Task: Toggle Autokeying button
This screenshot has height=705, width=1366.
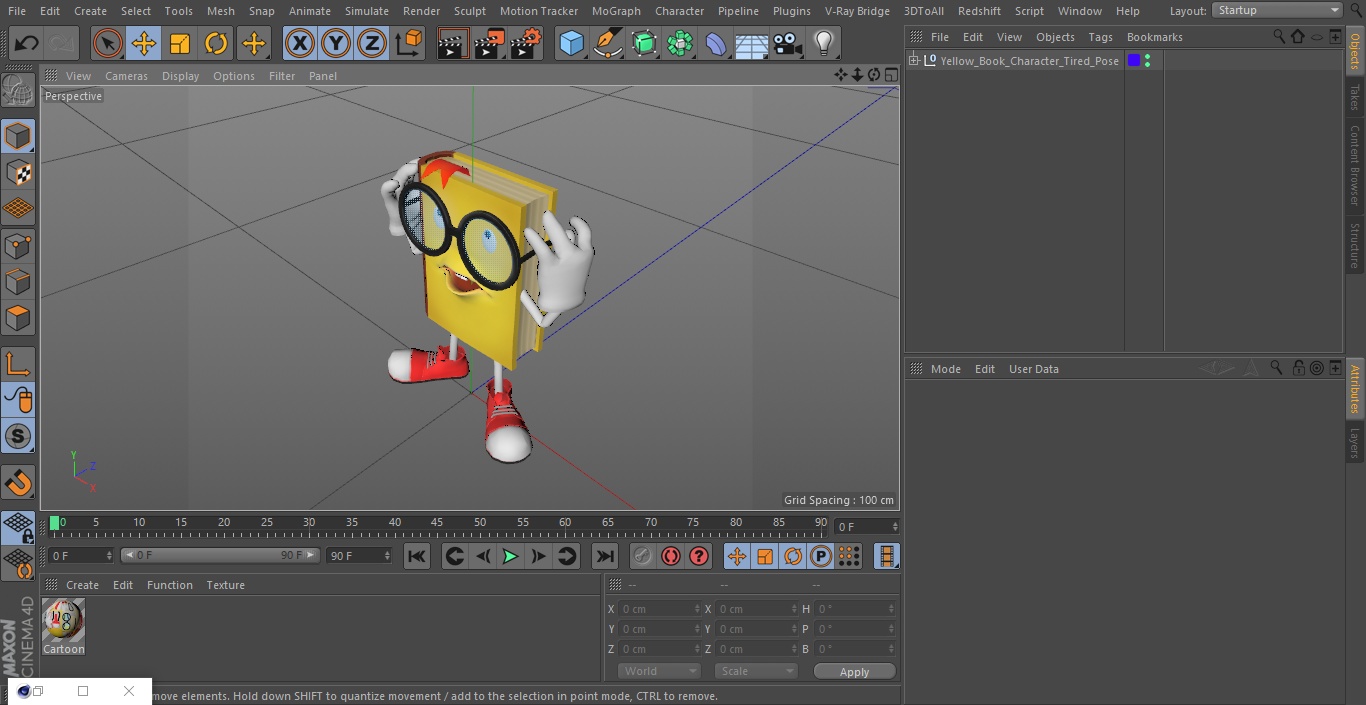Action: click(671, 556)
